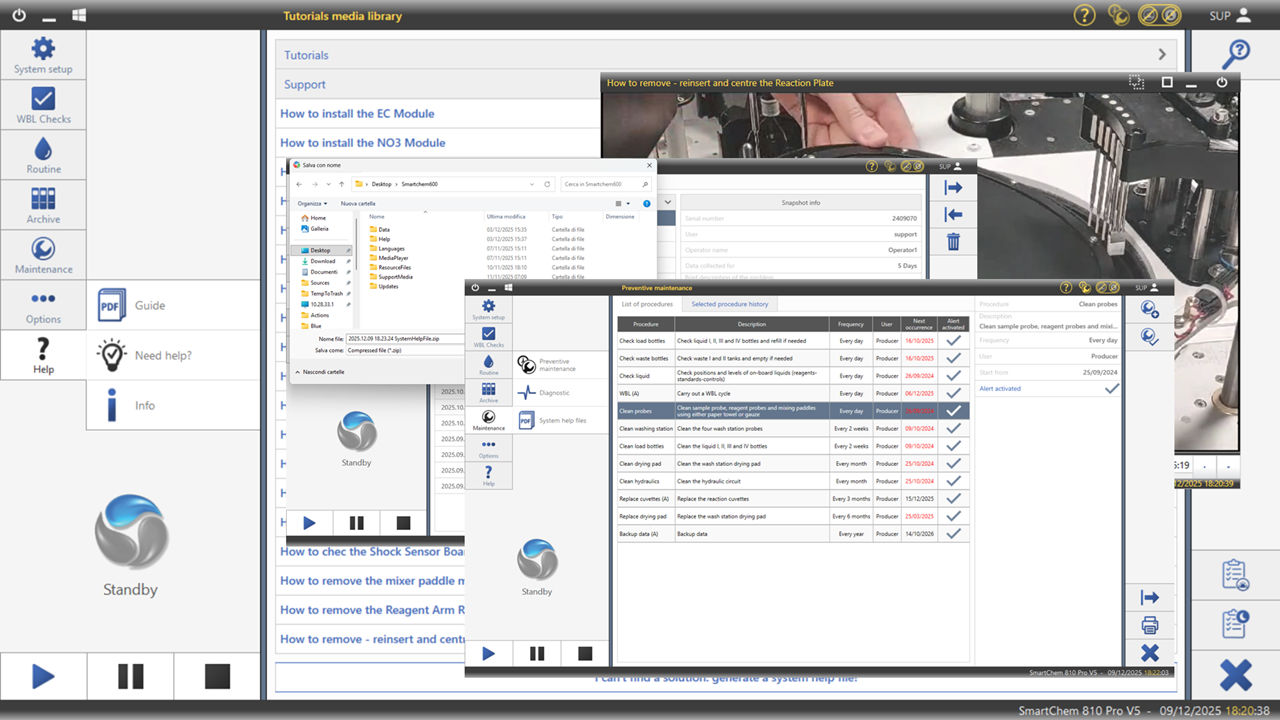The image size is (1280, 720).
Task: Click the snapshot window delete trash icon
Action: click(953, 241)
